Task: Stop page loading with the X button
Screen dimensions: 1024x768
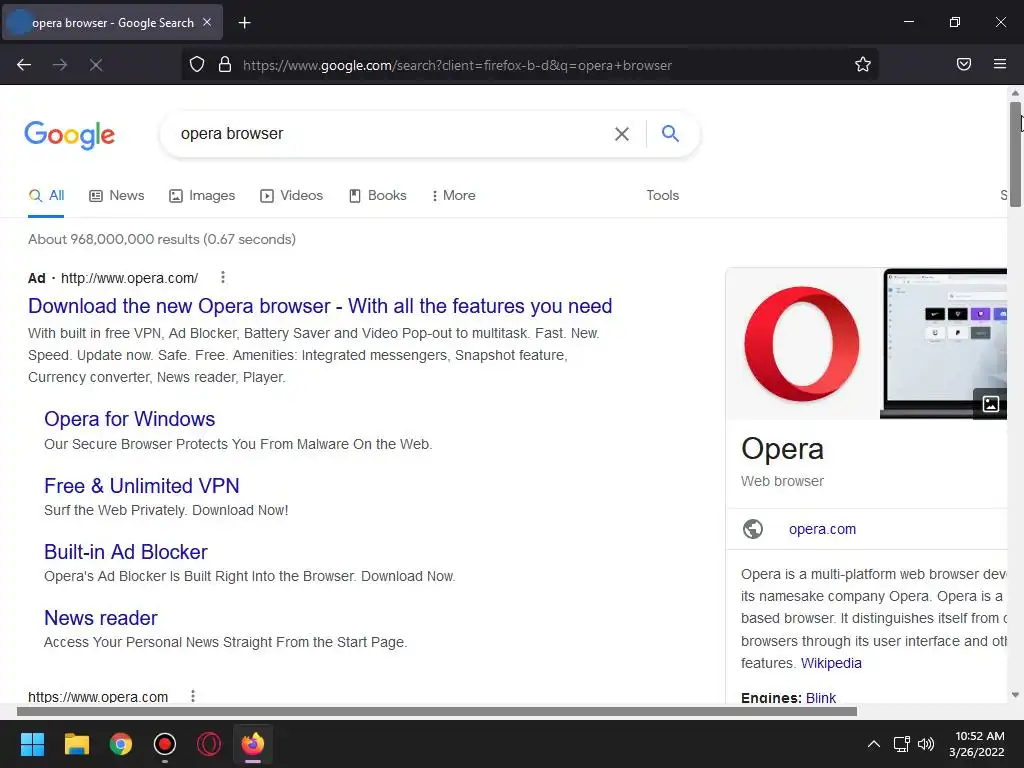Action: (x=95, y=65)
